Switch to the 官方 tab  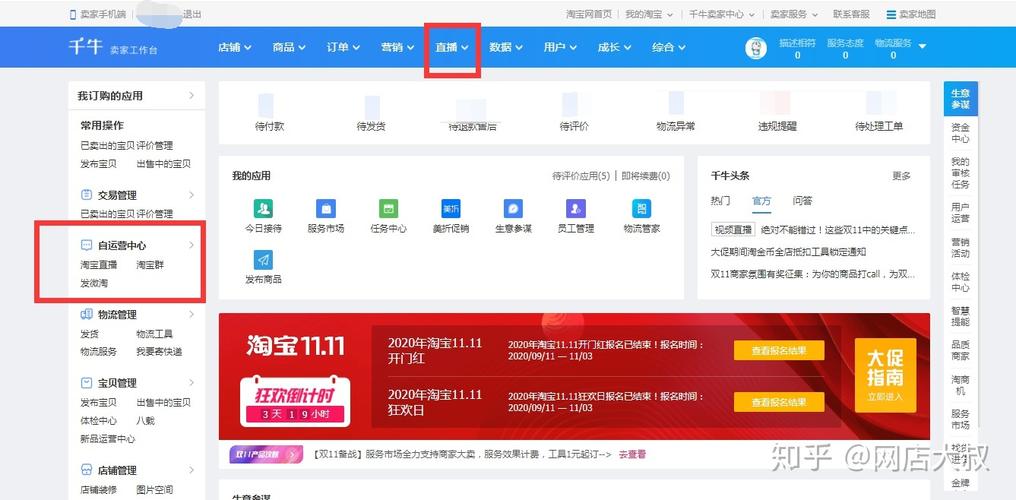[761, 201]
